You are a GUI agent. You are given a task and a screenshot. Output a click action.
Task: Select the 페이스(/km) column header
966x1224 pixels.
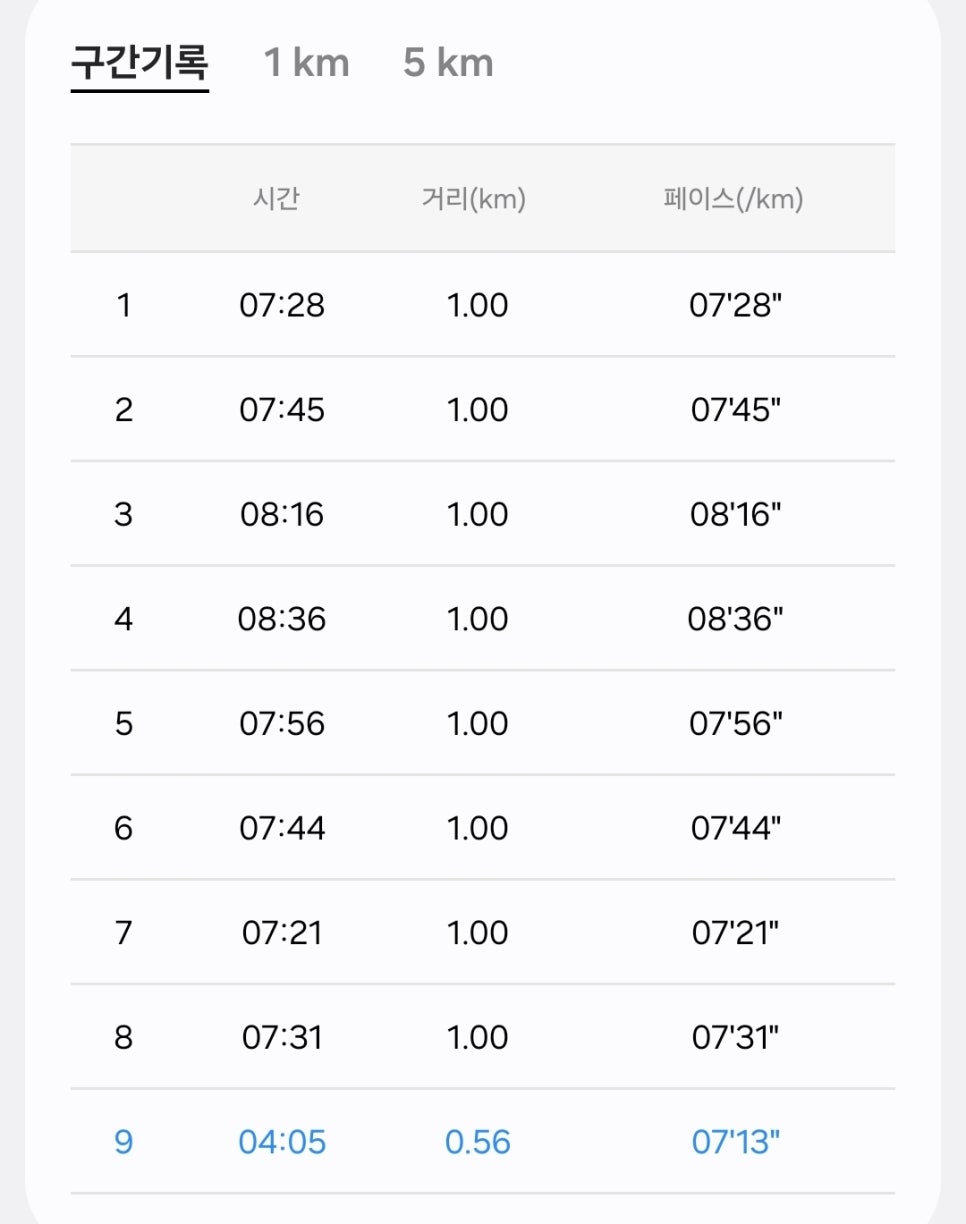[x=733, y=199]
